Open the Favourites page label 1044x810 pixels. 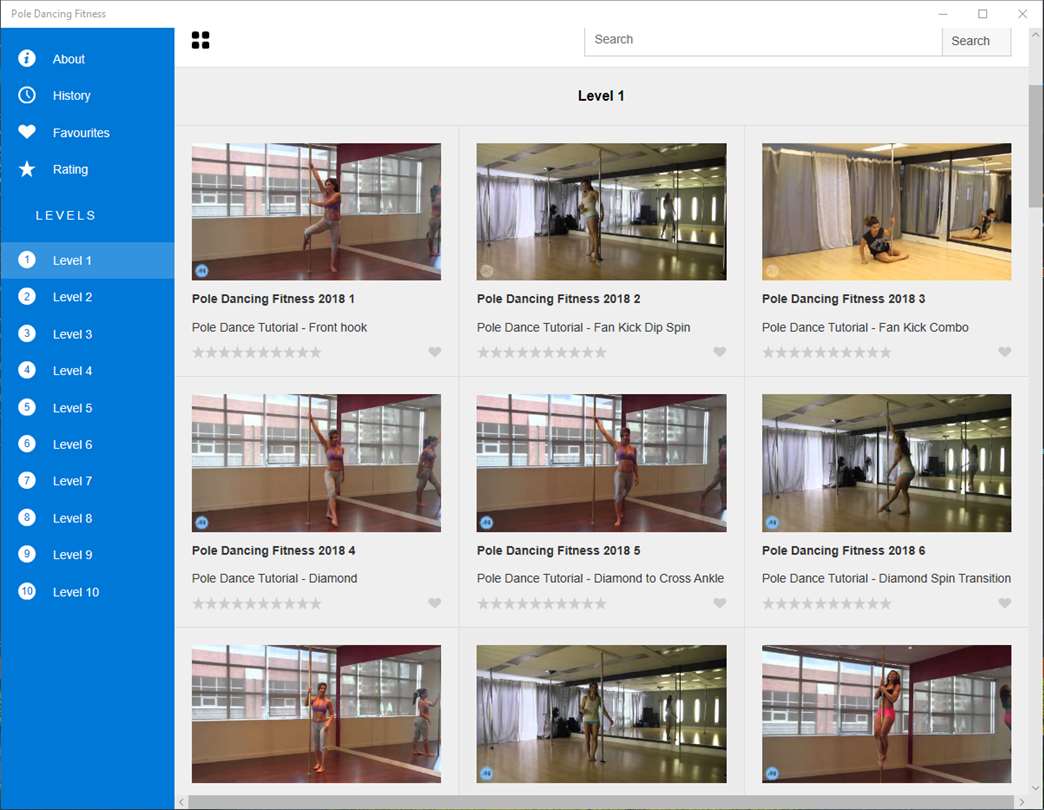pos(81,132)
